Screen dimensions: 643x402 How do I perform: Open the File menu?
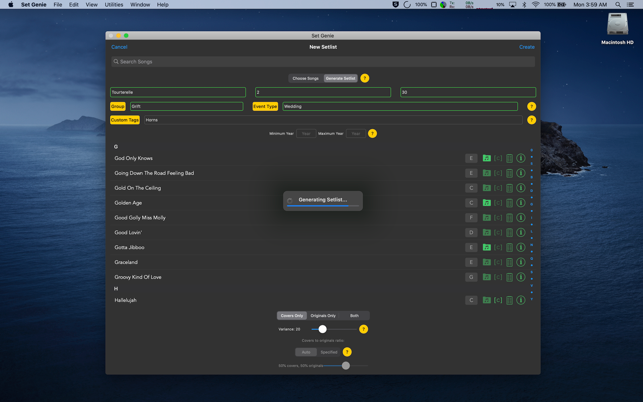[x=58, y=5]
